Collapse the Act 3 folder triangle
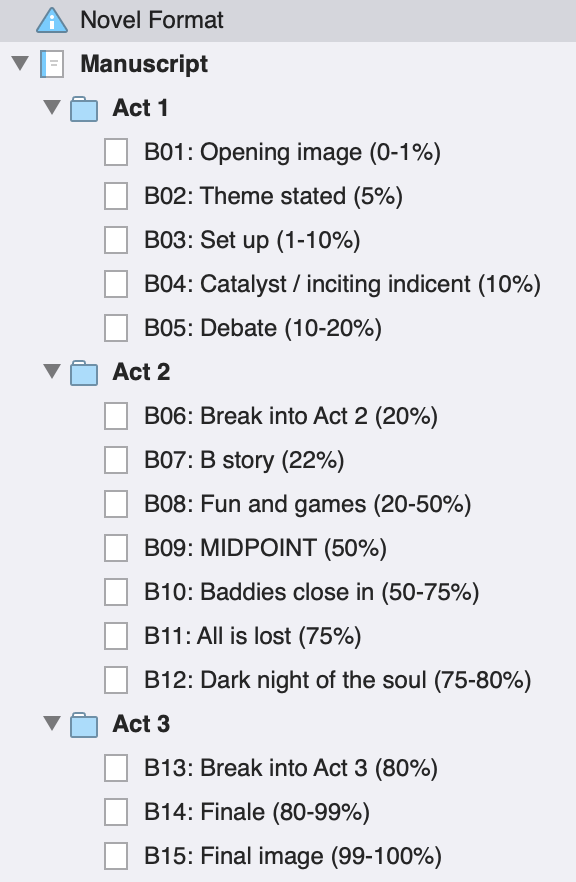Image resolution: width=576 pixels, height=882 pixels. coord(52,723)
